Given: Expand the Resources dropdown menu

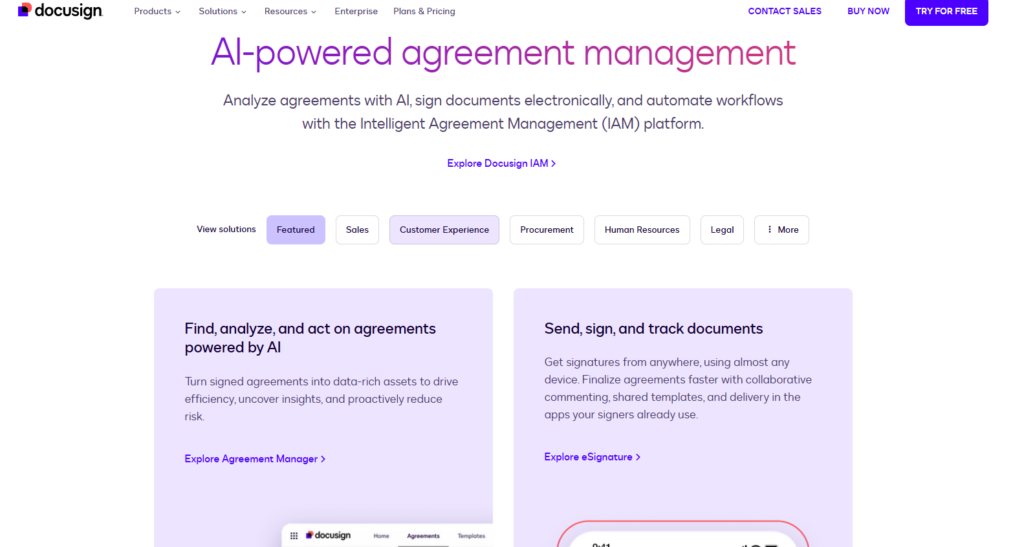Looking at the screenshot, I should point(290,11).
